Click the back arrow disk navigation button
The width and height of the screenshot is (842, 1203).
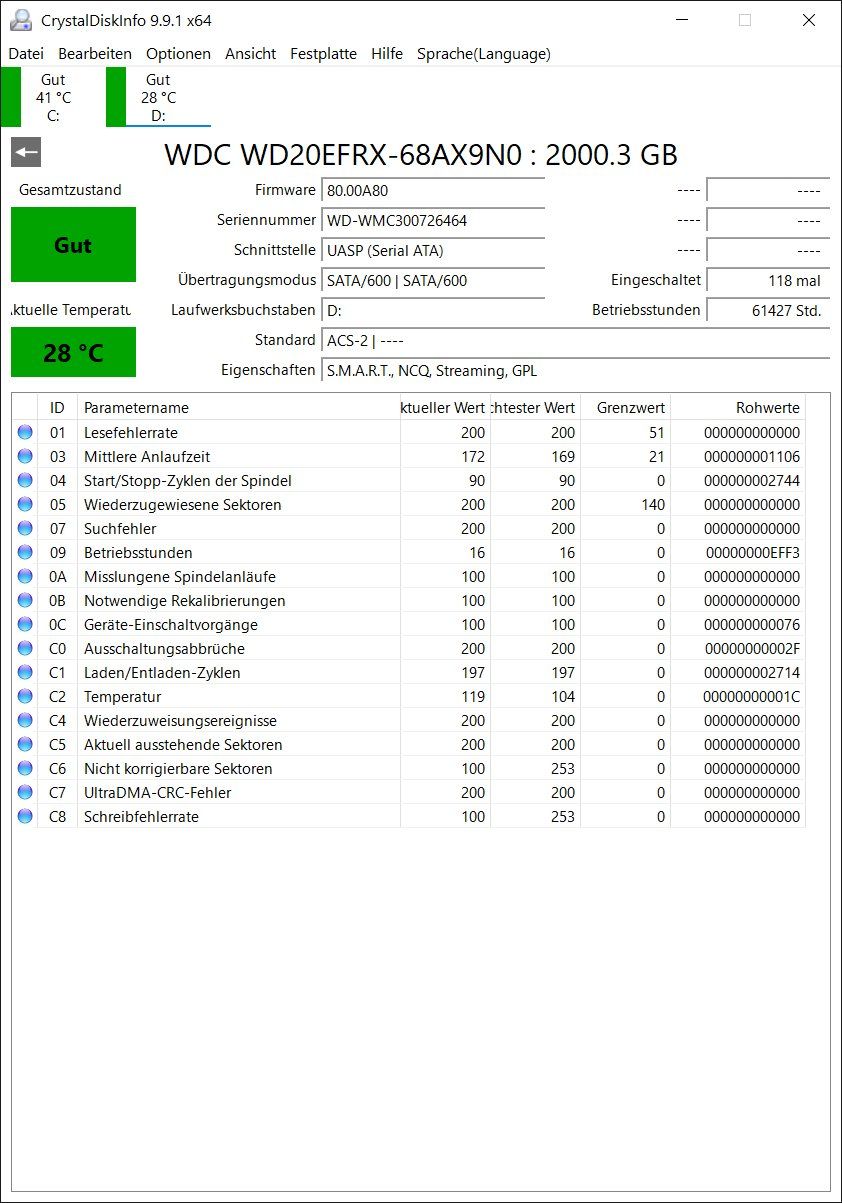coord(26,153)
